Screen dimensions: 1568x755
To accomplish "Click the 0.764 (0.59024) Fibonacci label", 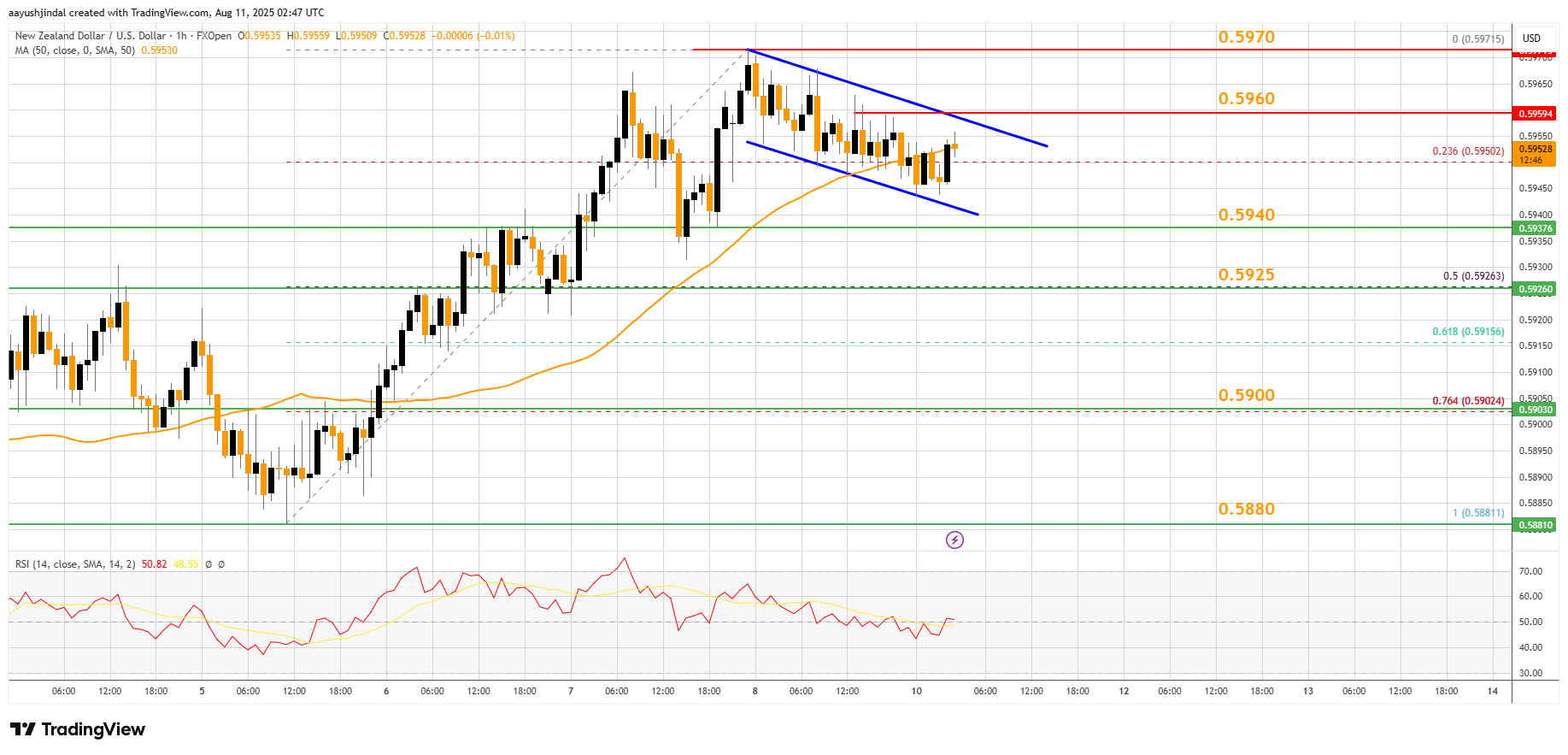I will pyautogui.click(x=1468, y=401).
